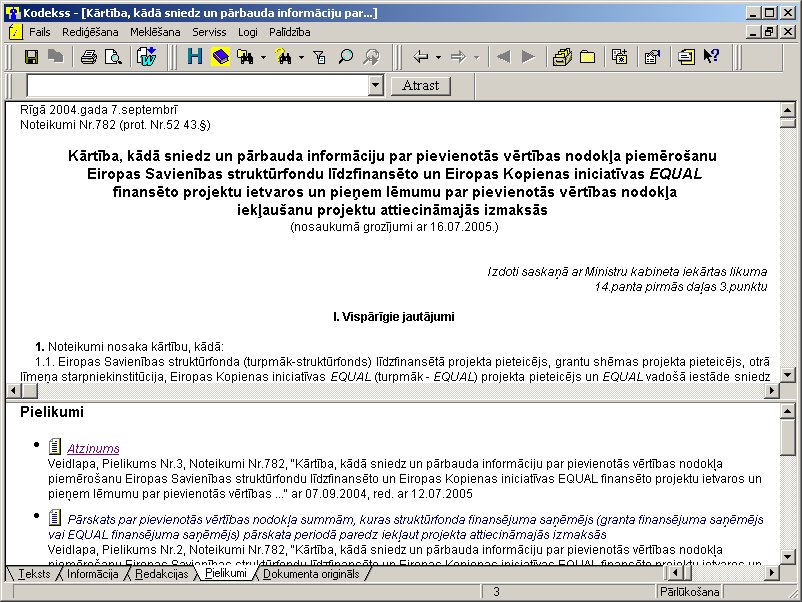Viewport: 802px width, 602px height.
Task: Click right arrow of bottom tab-row scrollbar
Action: click(x=772, y=573)
